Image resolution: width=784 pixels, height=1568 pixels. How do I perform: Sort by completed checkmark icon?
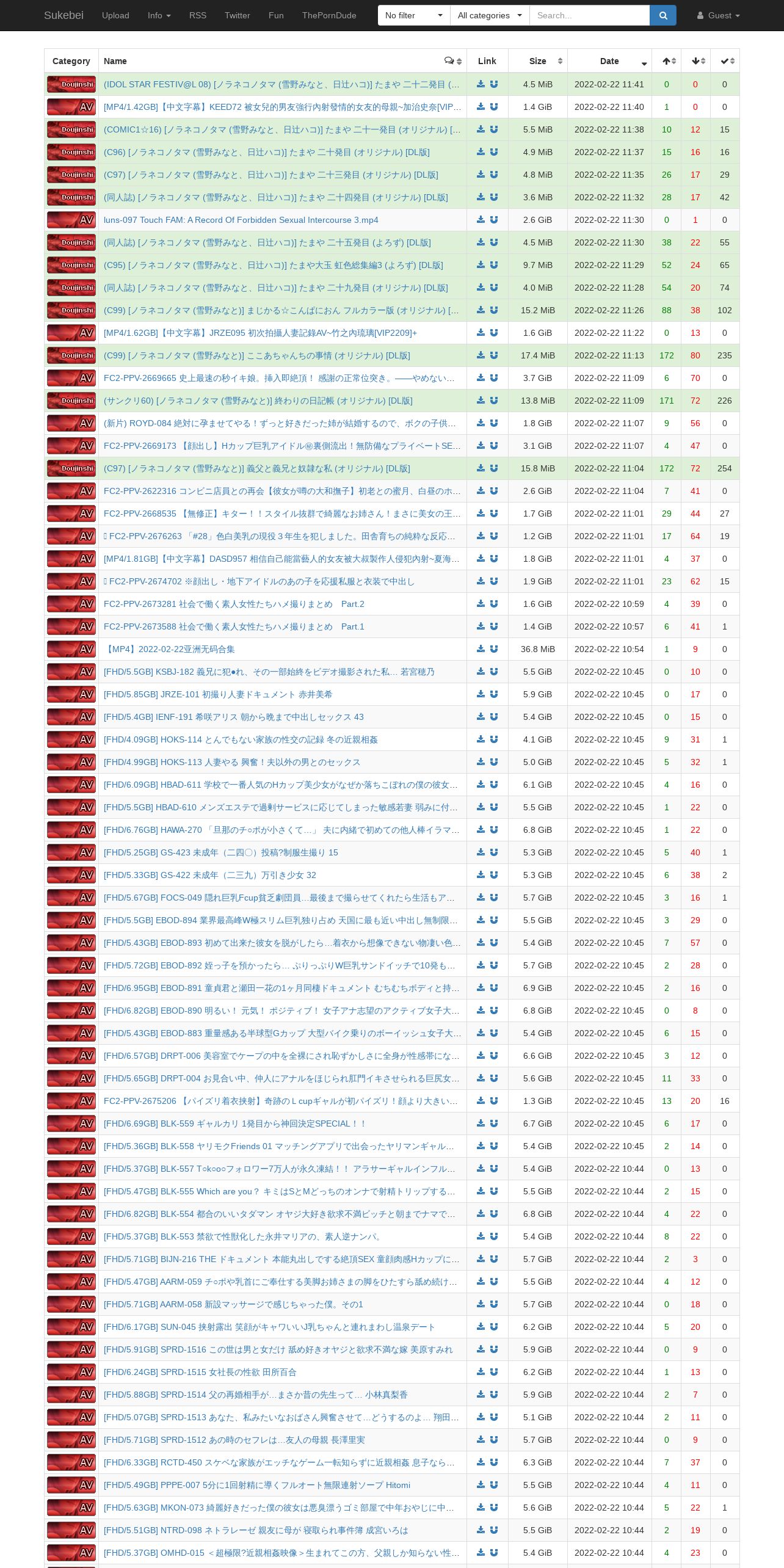(x=724, y=60)
